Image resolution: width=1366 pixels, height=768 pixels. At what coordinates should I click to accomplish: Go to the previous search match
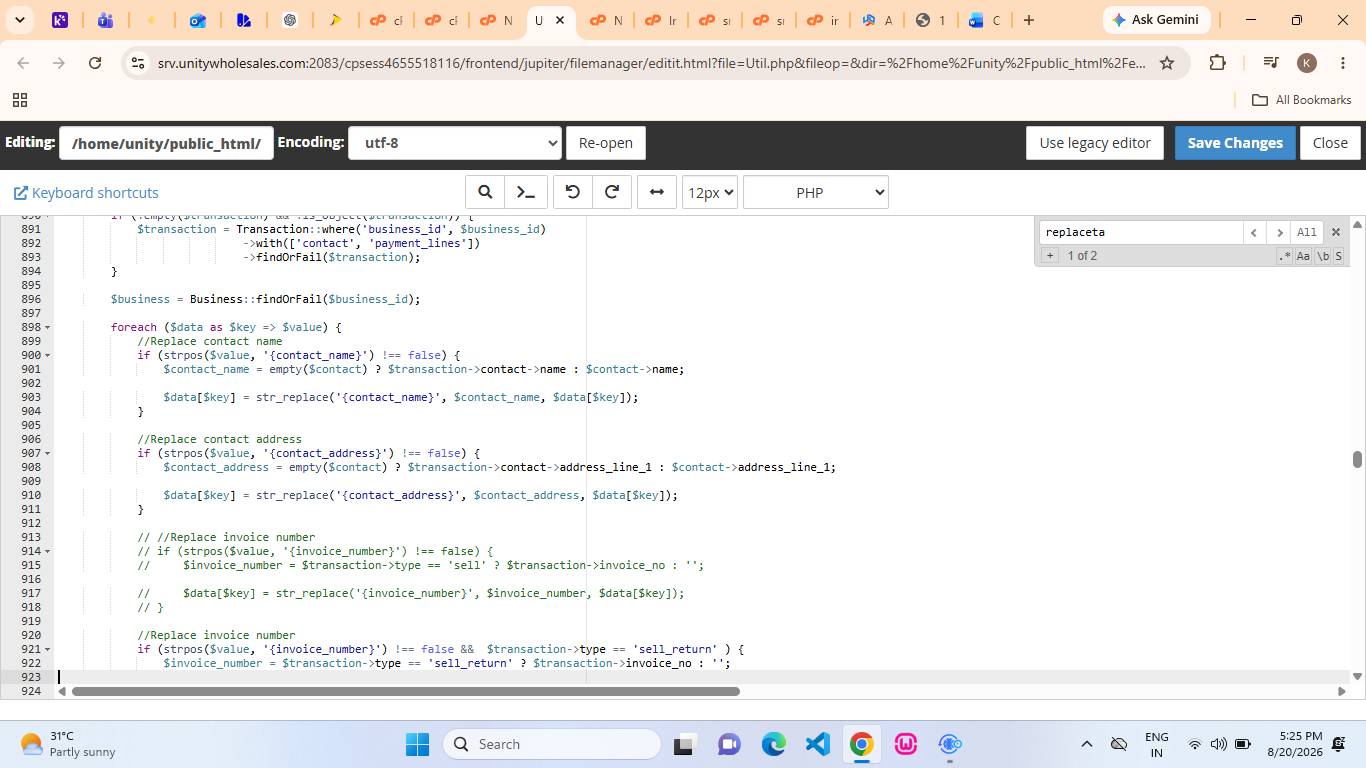[x=1254, y=232]
